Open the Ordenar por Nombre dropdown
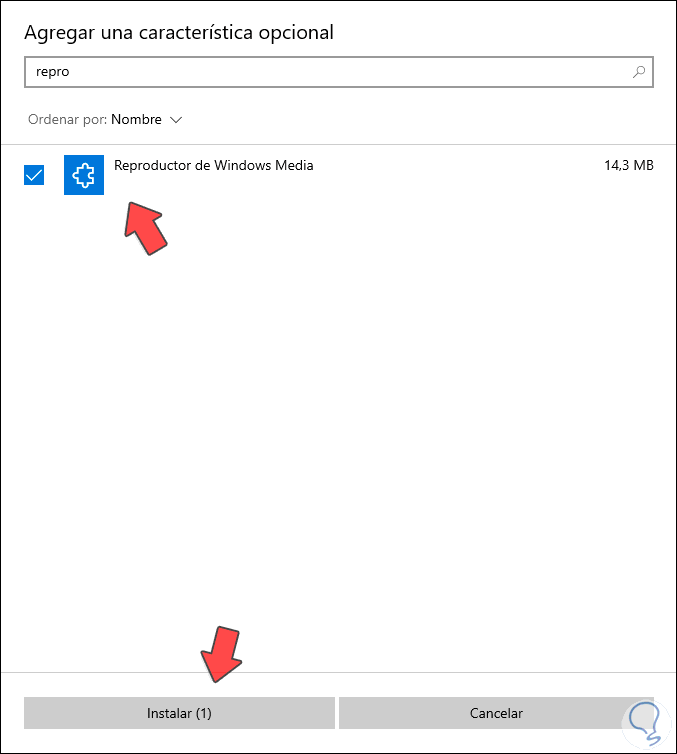Screen dimensions: 677x754 105,119
